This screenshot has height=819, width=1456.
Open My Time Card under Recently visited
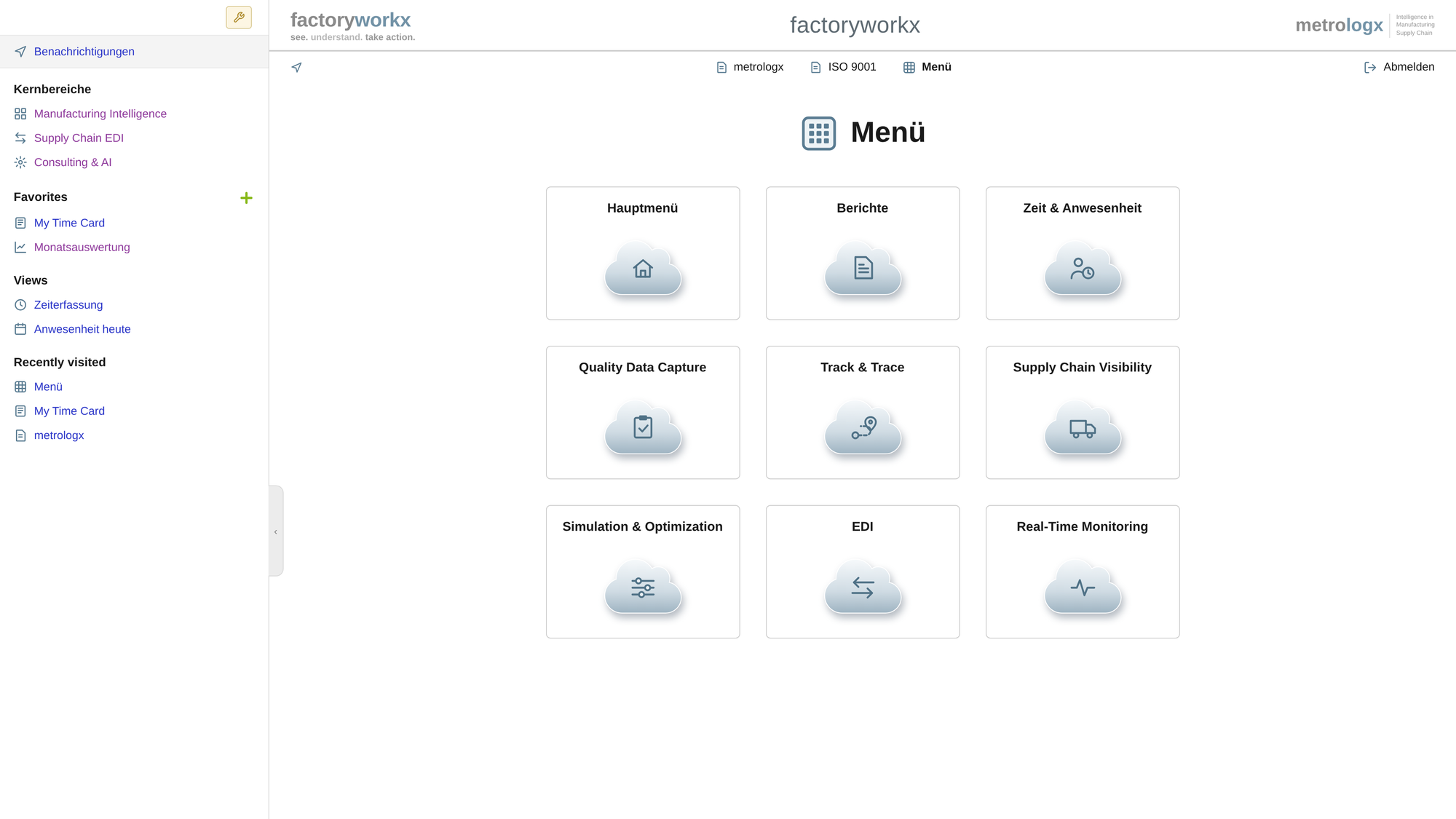pyautogui.click(x=69, y=411)
